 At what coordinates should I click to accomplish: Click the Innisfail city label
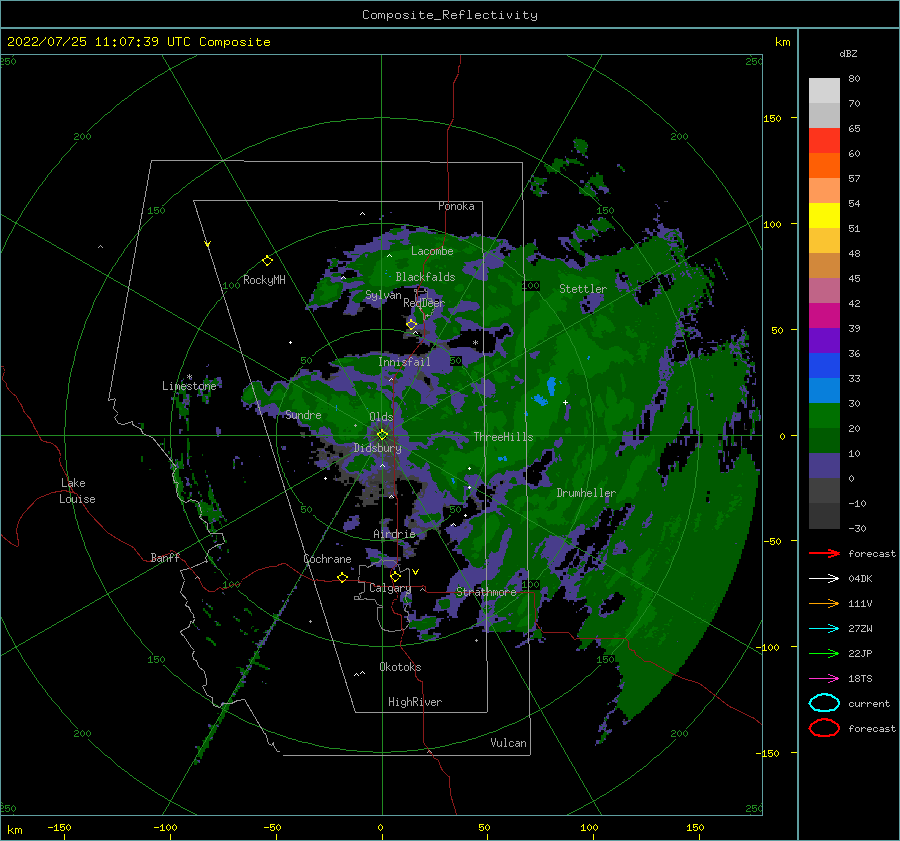[x=404, y=362]
